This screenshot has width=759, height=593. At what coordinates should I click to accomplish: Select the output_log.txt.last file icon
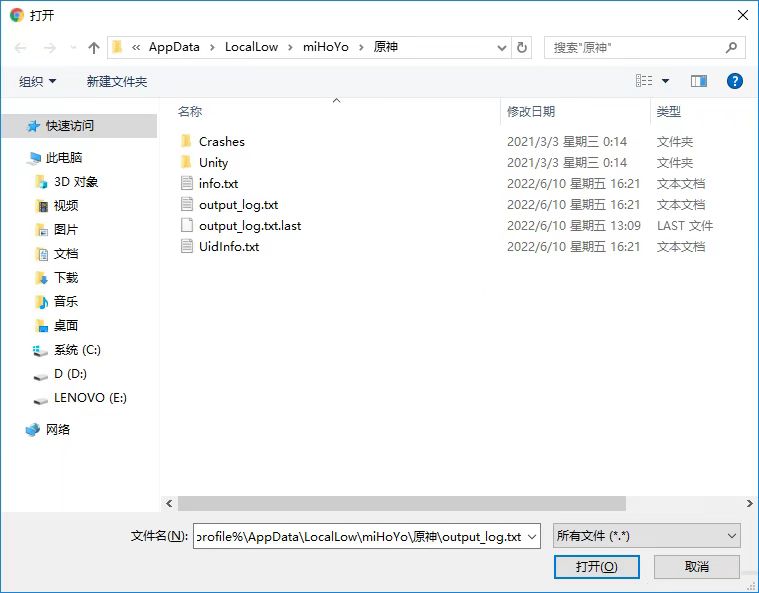186,225
